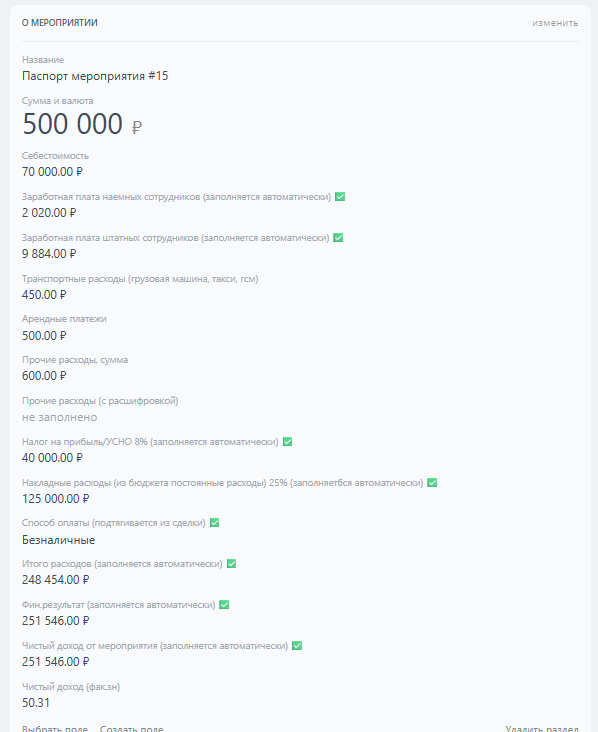The height and width of the screenshot is (732, 598).
Task: Click the green check beside Фин.результат
Action: coord(224,605)
